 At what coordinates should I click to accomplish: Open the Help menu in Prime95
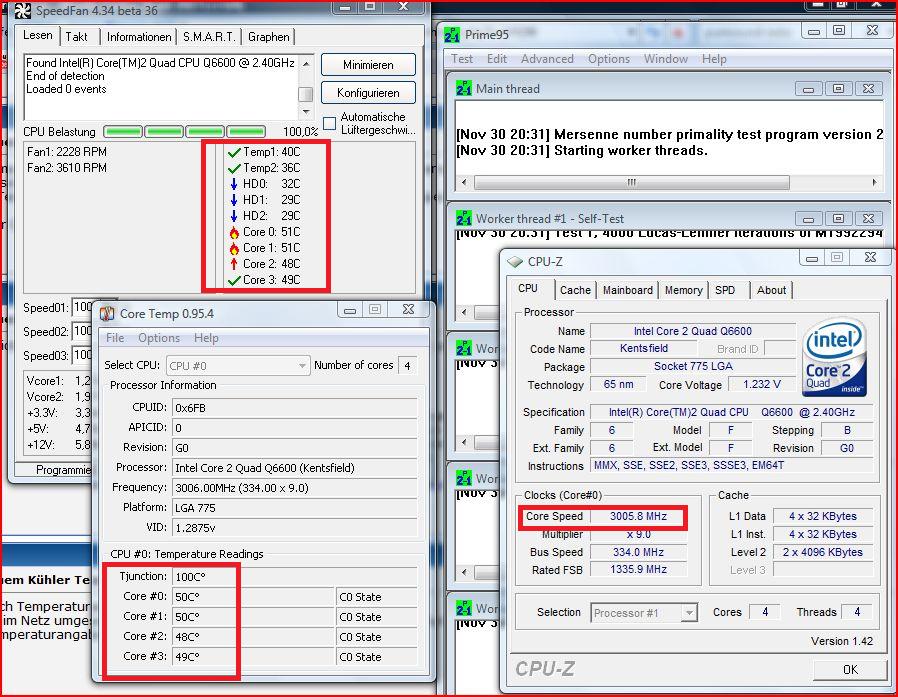[714, 59]
